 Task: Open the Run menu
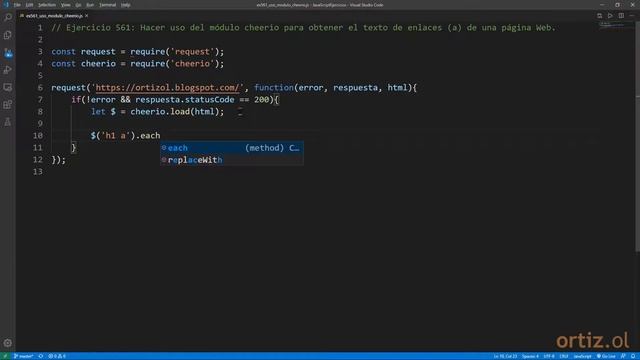click(90, 5)
